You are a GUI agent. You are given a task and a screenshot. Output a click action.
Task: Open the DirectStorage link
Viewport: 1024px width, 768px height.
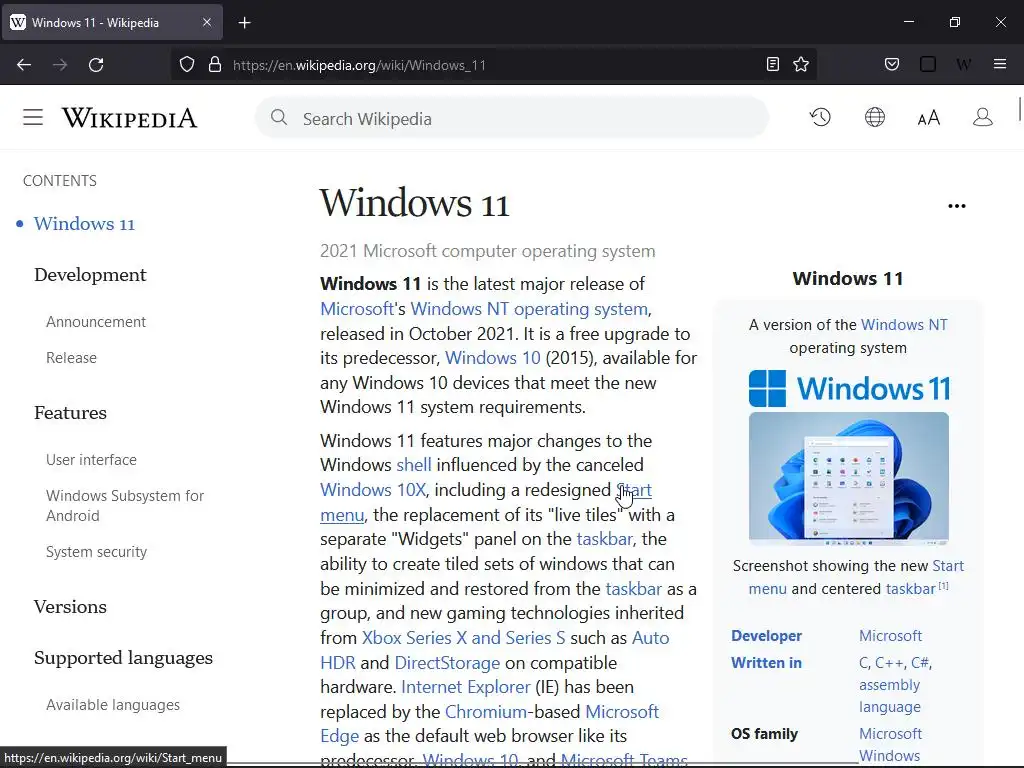[447, 663]
